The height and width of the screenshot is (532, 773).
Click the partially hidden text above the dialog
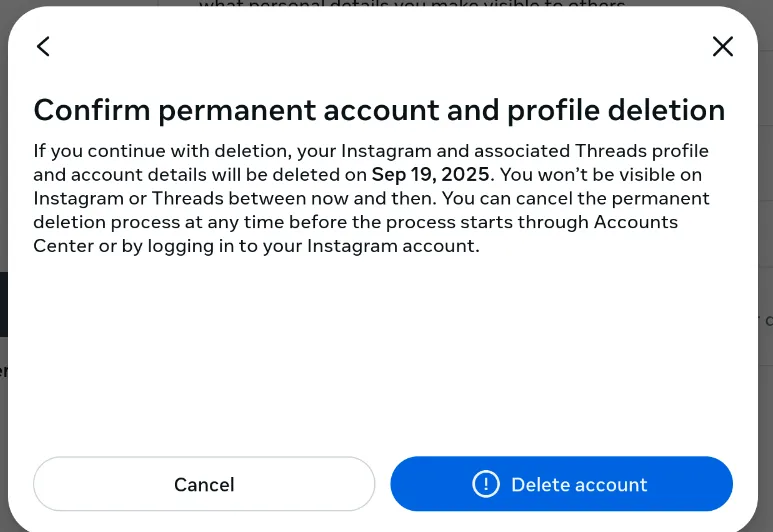pyautogui.click(x=412, y=4)
